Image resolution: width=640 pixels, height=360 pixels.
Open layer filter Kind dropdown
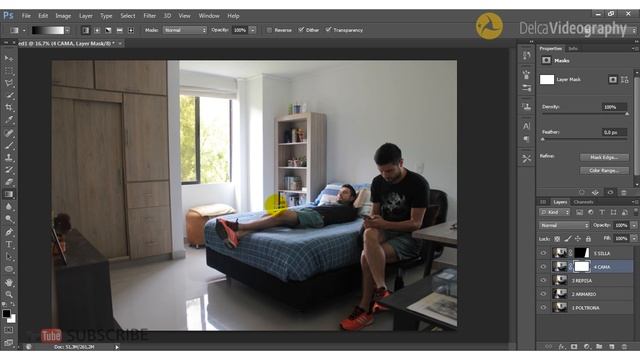point(554,212)
